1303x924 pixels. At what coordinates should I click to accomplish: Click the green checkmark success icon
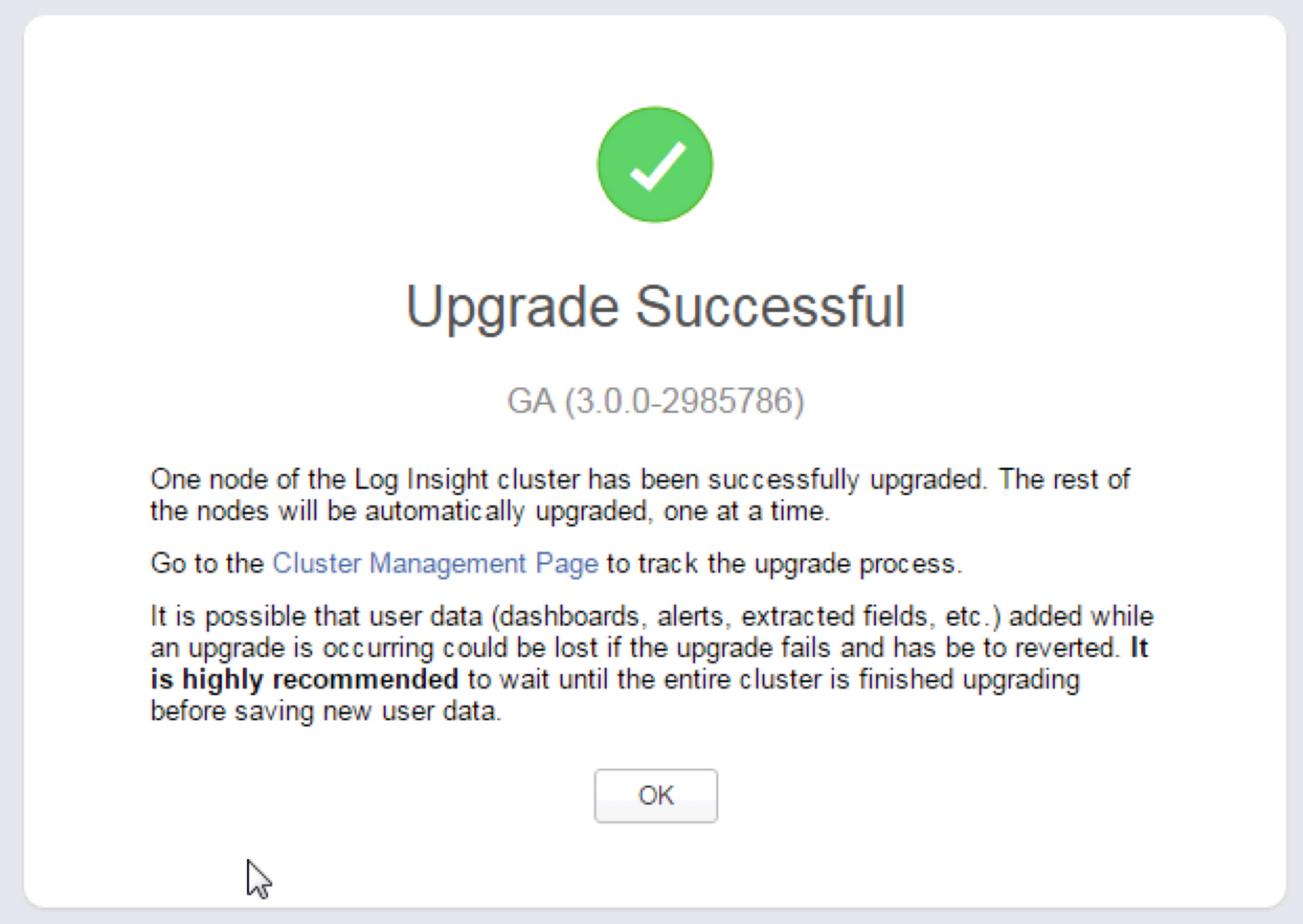point(655,164)
